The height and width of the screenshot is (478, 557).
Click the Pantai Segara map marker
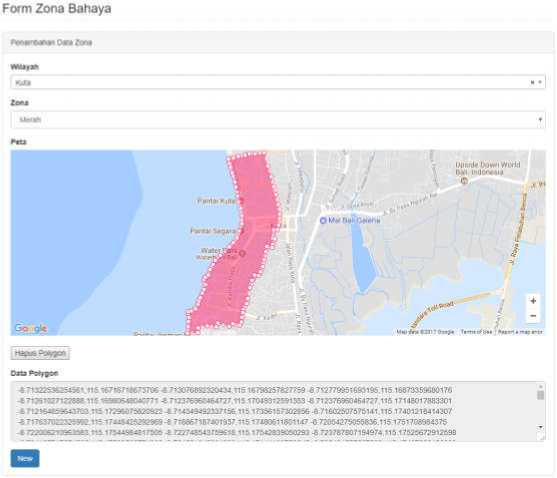coord(242,230)
